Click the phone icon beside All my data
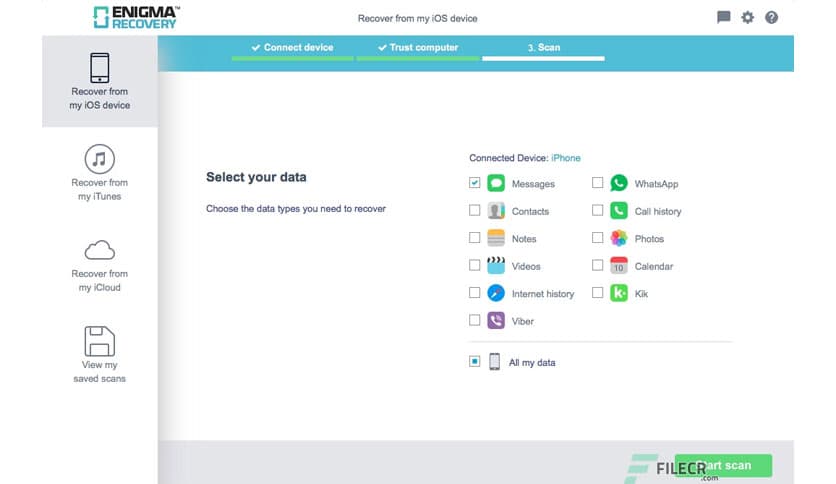Screen dimensions: 836x484 [494, 362]
